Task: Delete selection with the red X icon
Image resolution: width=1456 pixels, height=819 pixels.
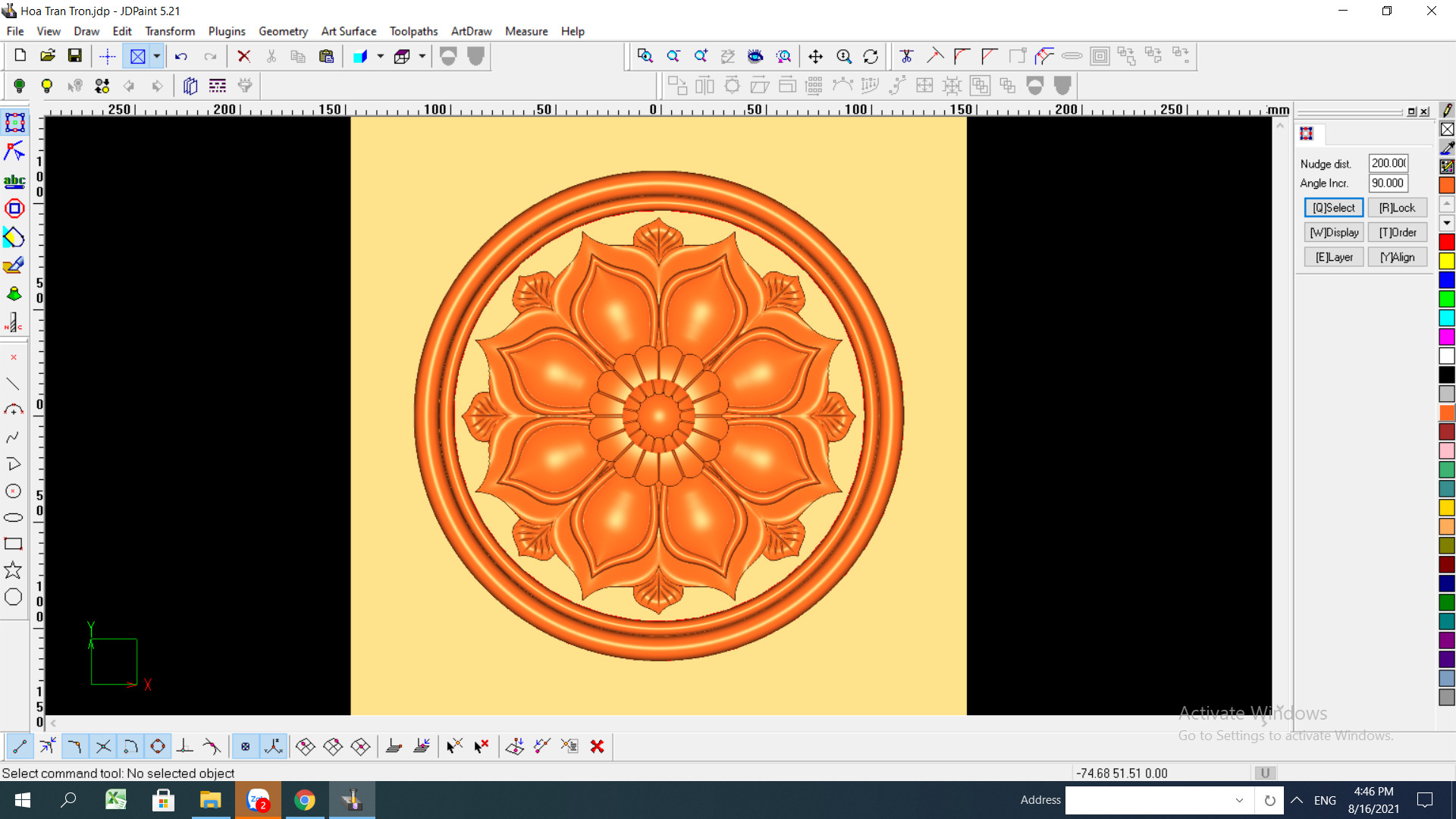Action: click(243, 56)
